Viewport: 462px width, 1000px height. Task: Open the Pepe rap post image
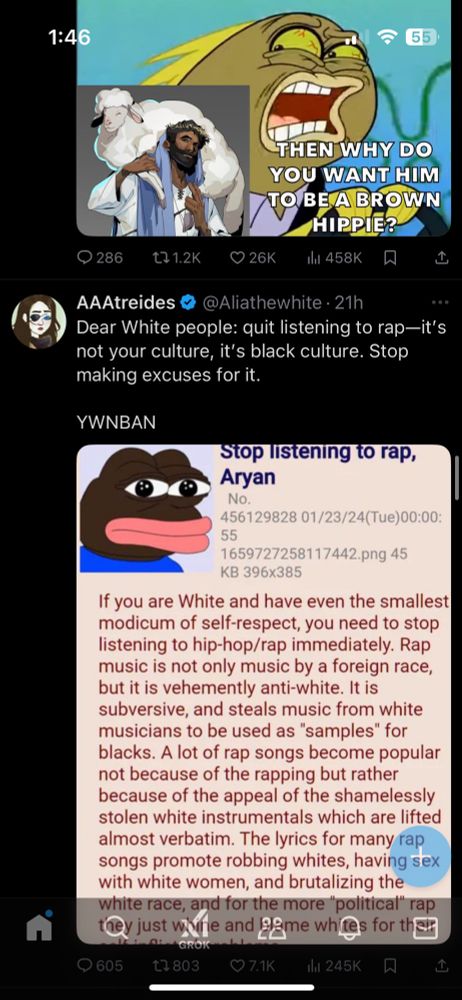[264, 694]
